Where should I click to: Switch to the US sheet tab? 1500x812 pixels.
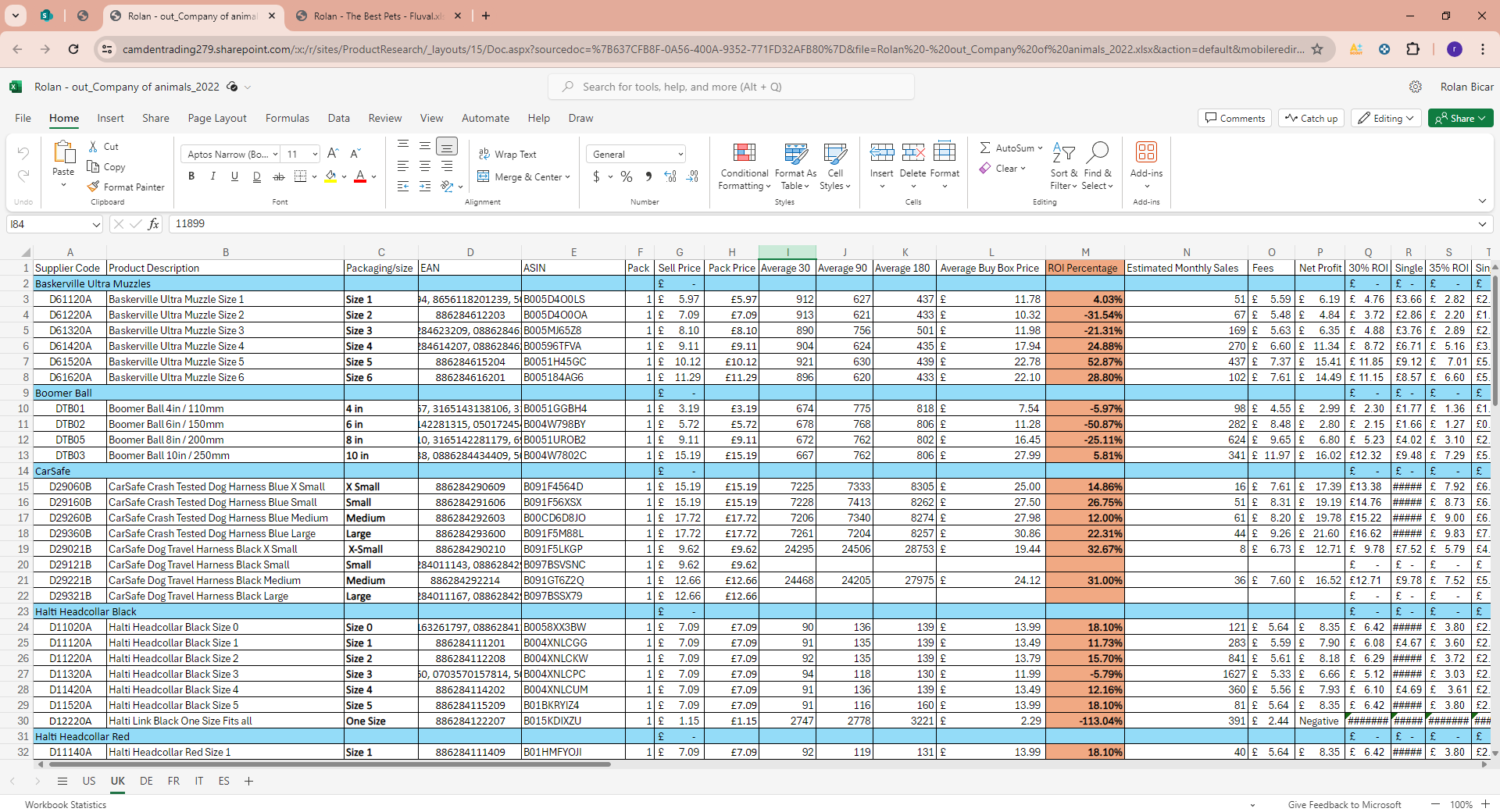89,781
